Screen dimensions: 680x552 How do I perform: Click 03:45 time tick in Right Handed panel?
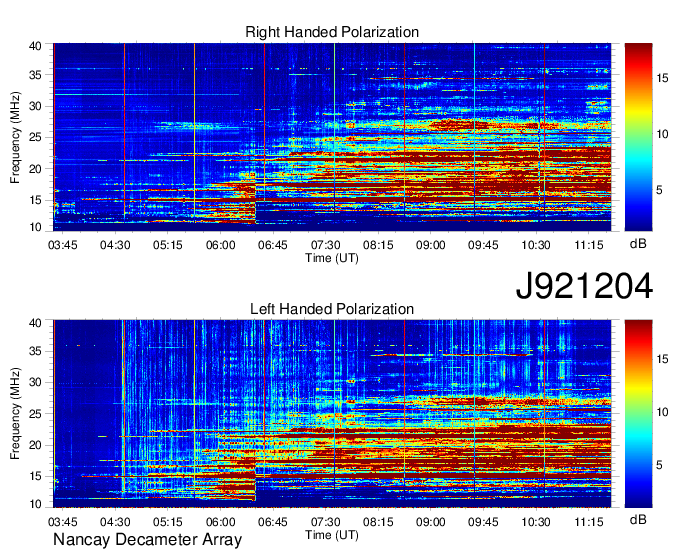tap(62, 245)
